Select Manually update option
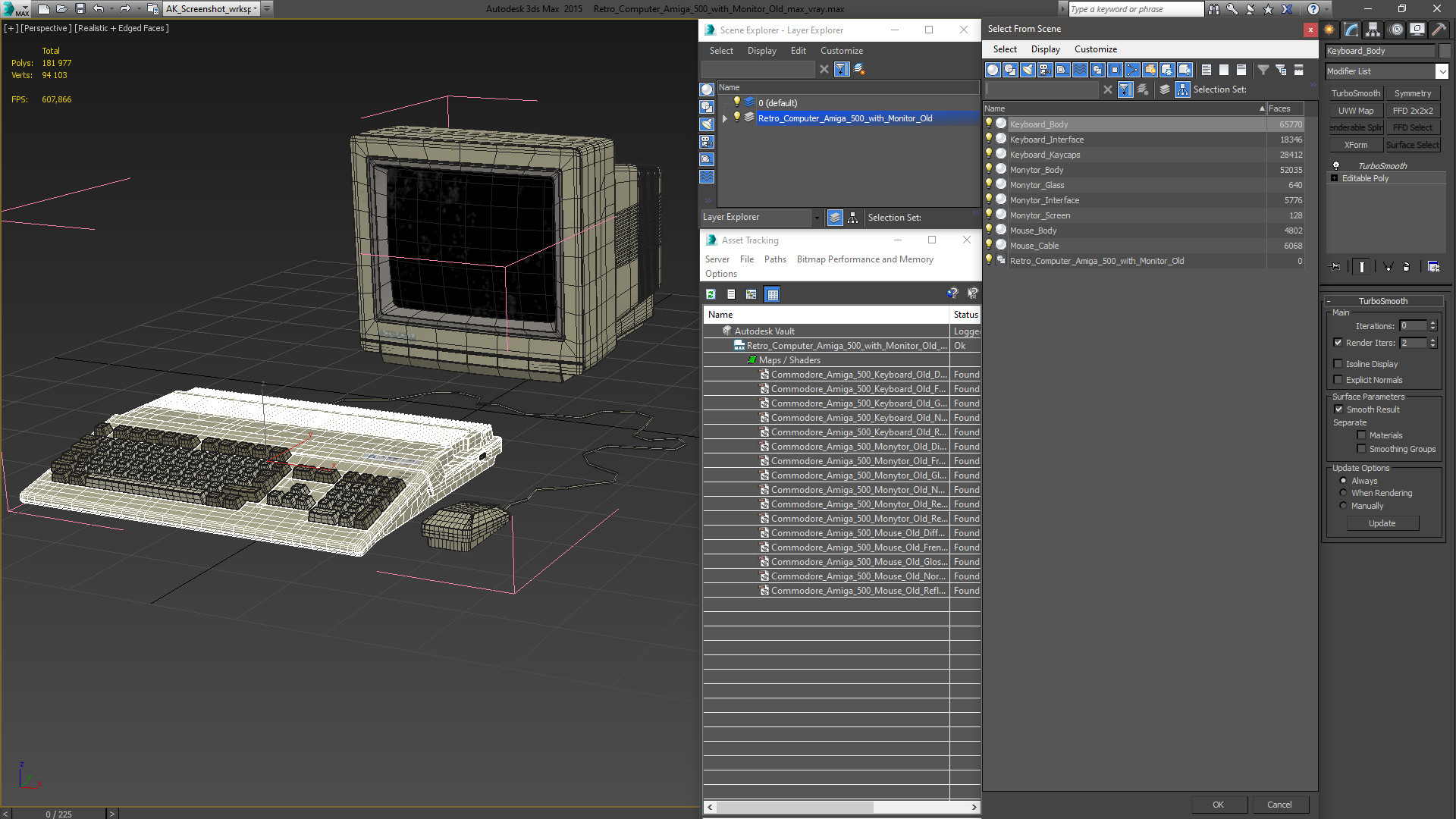This screenshot has height=819, width=1456. tap(1343, 506)
